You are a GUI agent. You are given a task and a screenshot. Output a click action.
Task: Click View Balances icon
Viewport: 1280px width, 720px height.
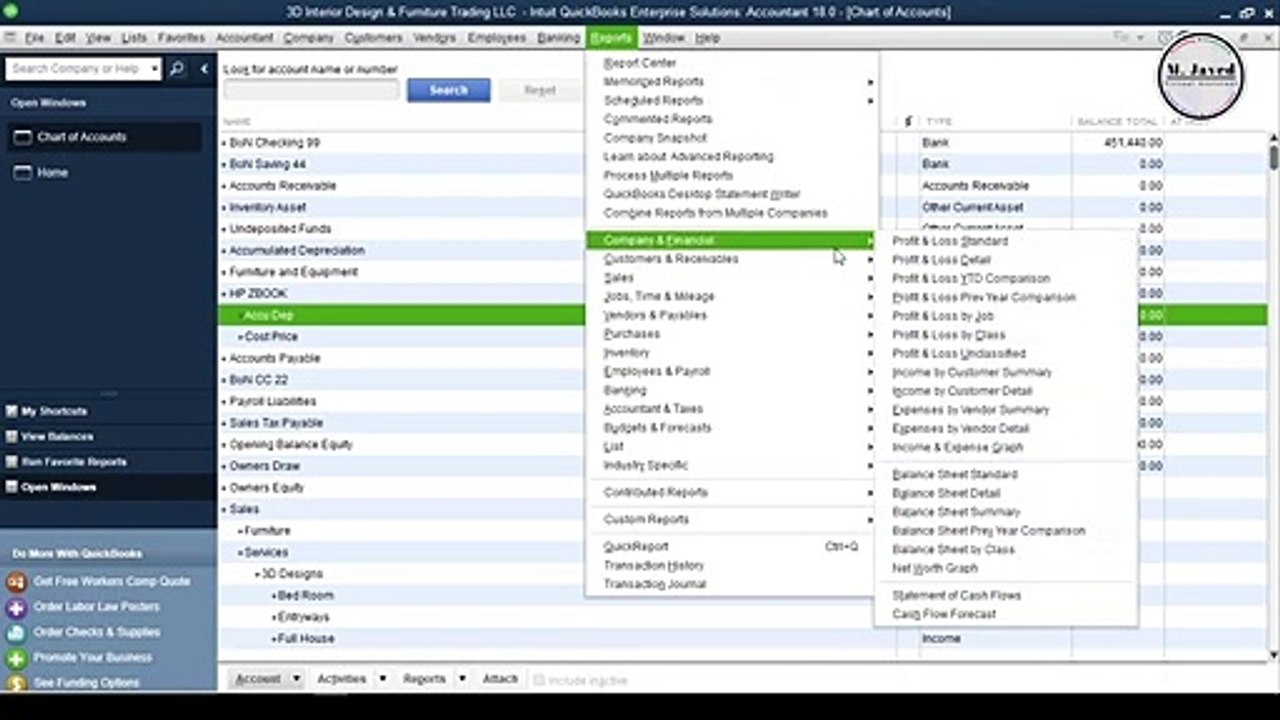(x=12, y=436)
